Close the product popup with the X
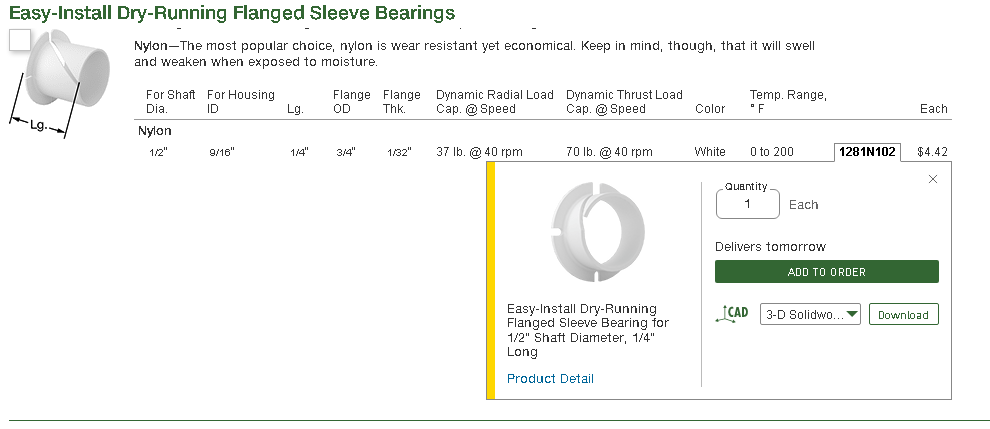The width and height of the screenshot is (990, 429). [x=933, y=179]
